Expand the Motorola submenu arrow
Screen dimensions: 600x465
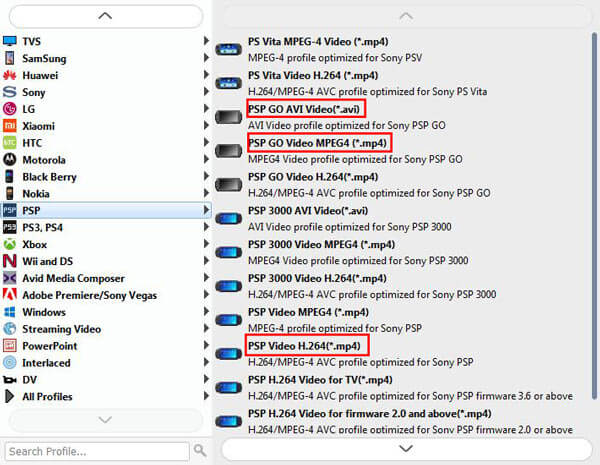pos(206,159)
